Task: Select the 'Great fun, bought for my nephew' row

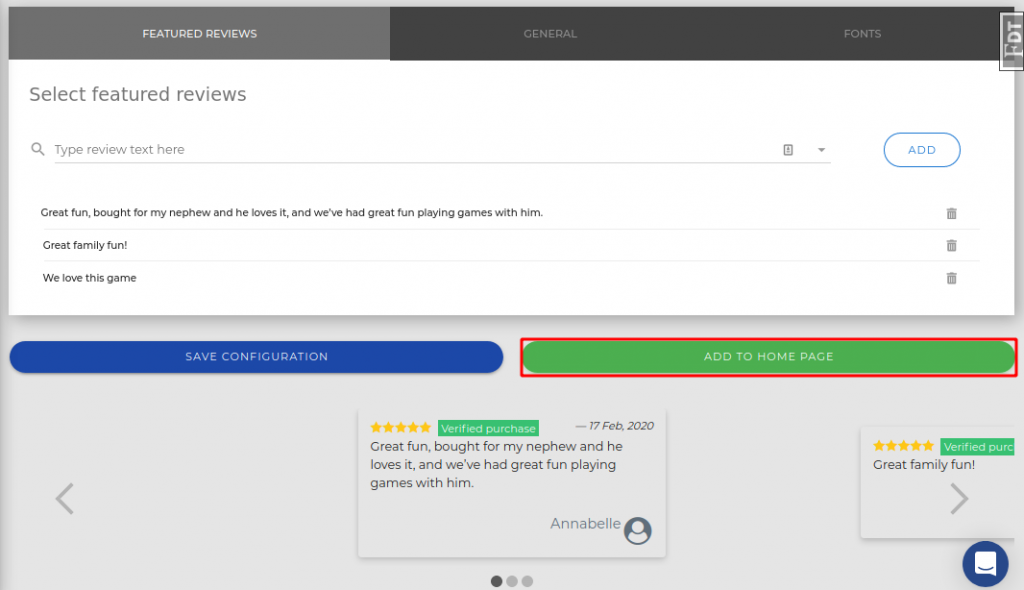Action: click(511, 212)
